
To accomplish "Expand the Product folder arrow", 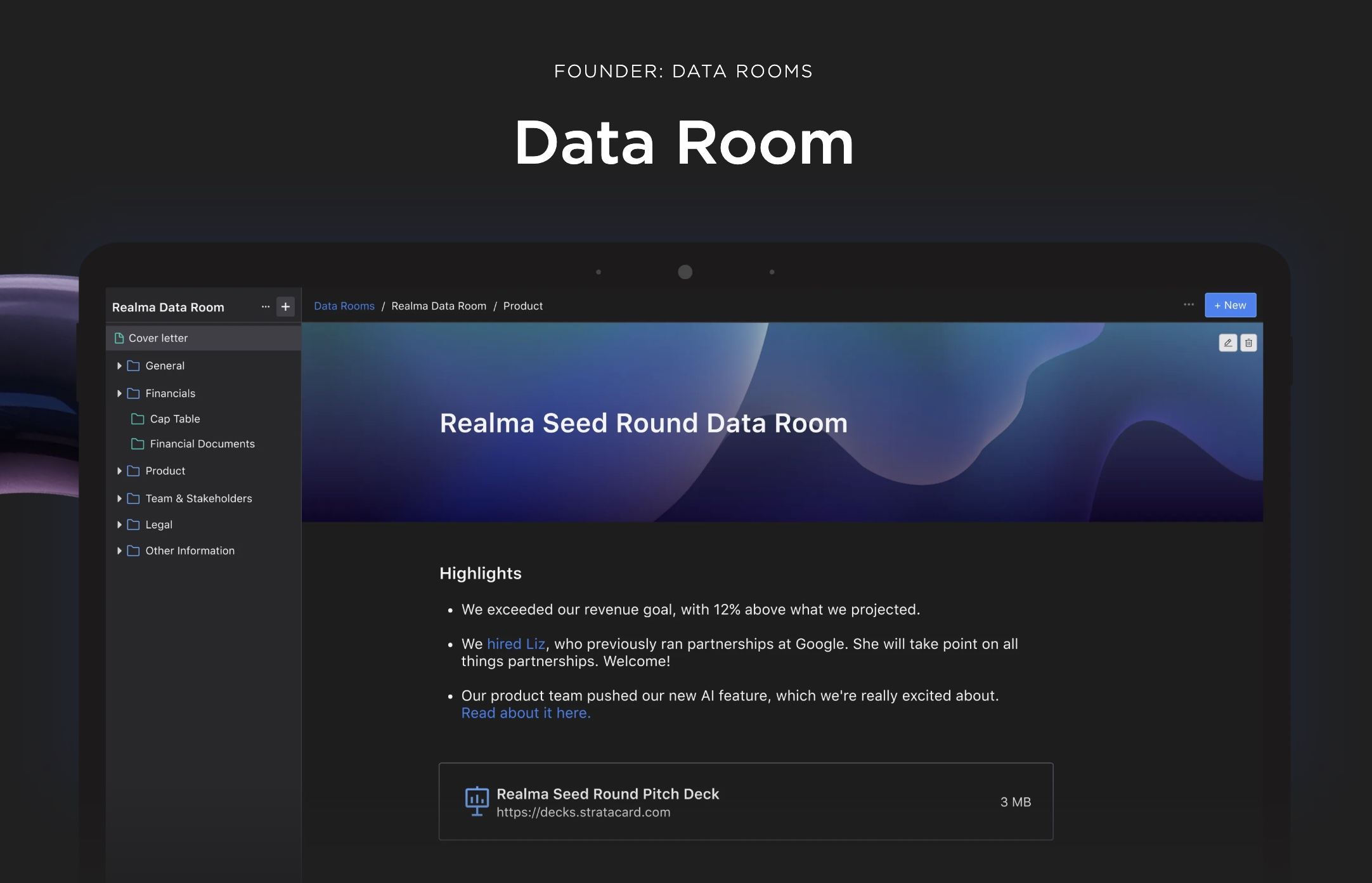I will pyautogui.click(x=119, y=471).
